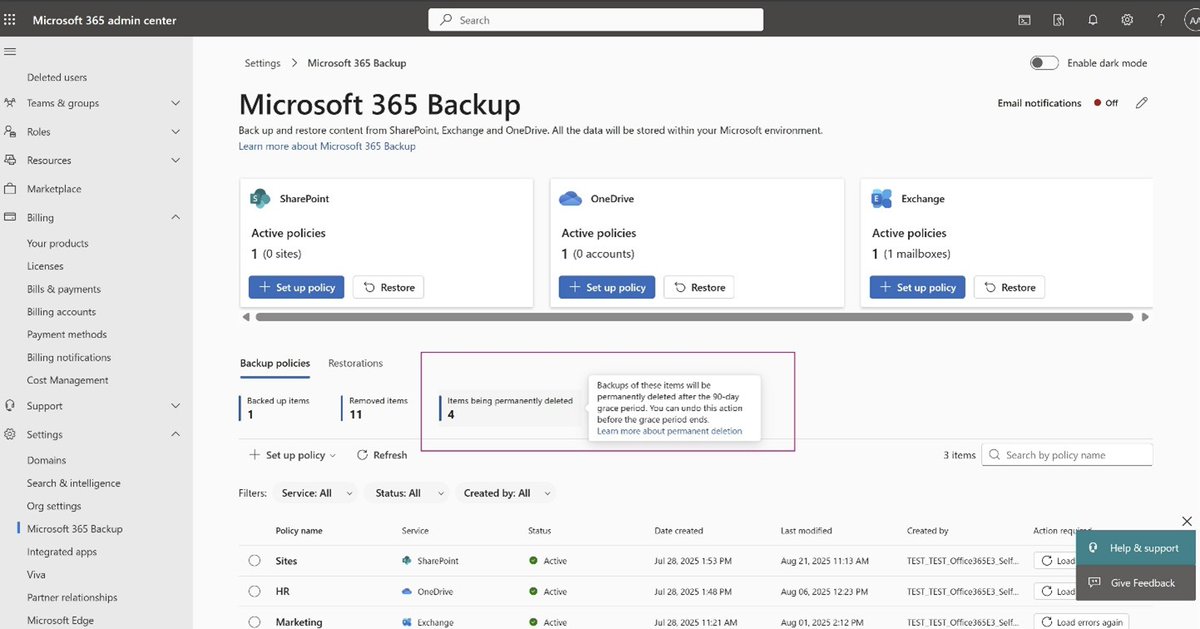The image size is (1200, 629).
Task: Click the Billing card sidebar icon
Action: (x=10, y=217)
